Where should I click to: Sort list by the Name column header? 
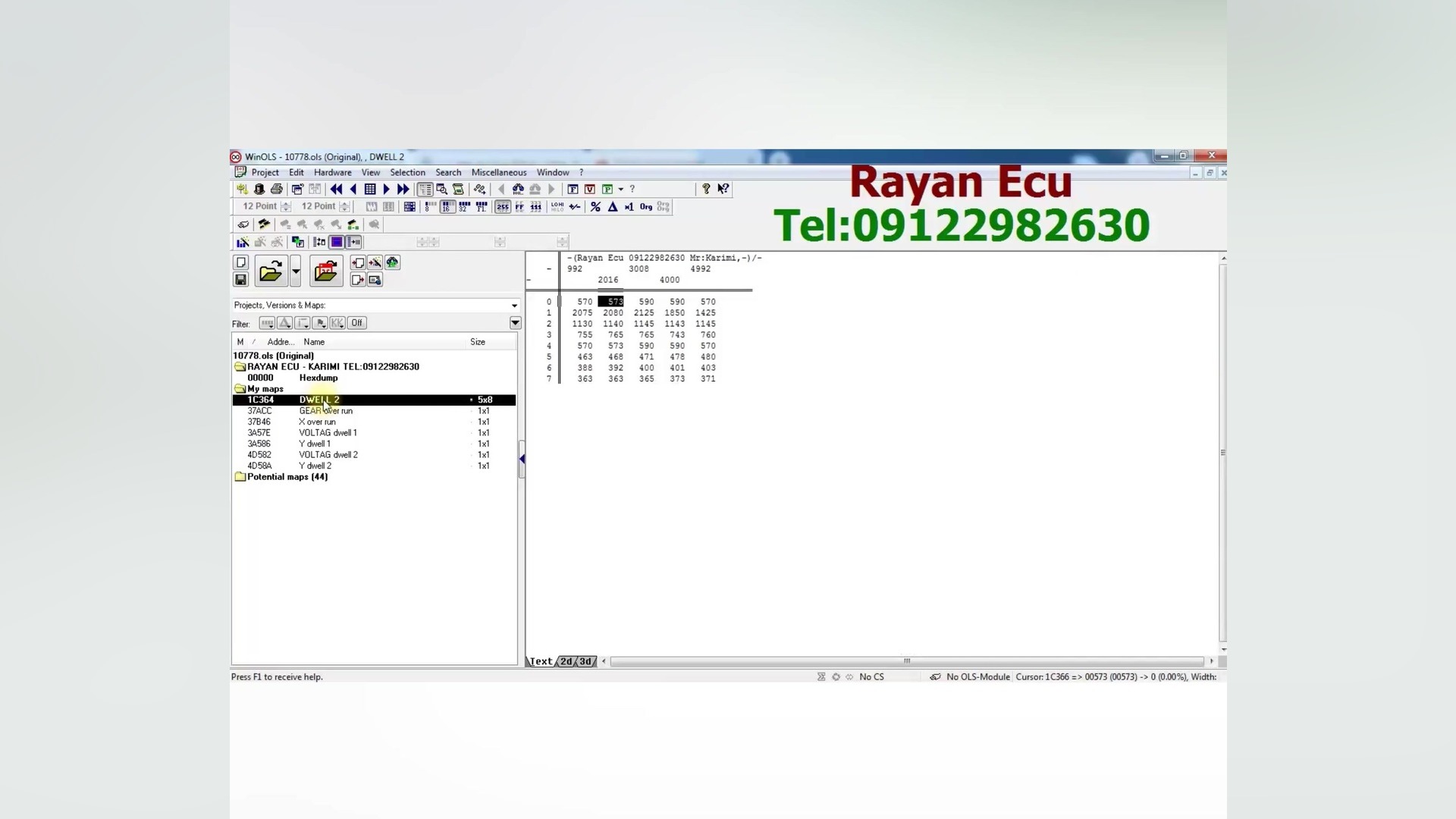pos(383,342)
